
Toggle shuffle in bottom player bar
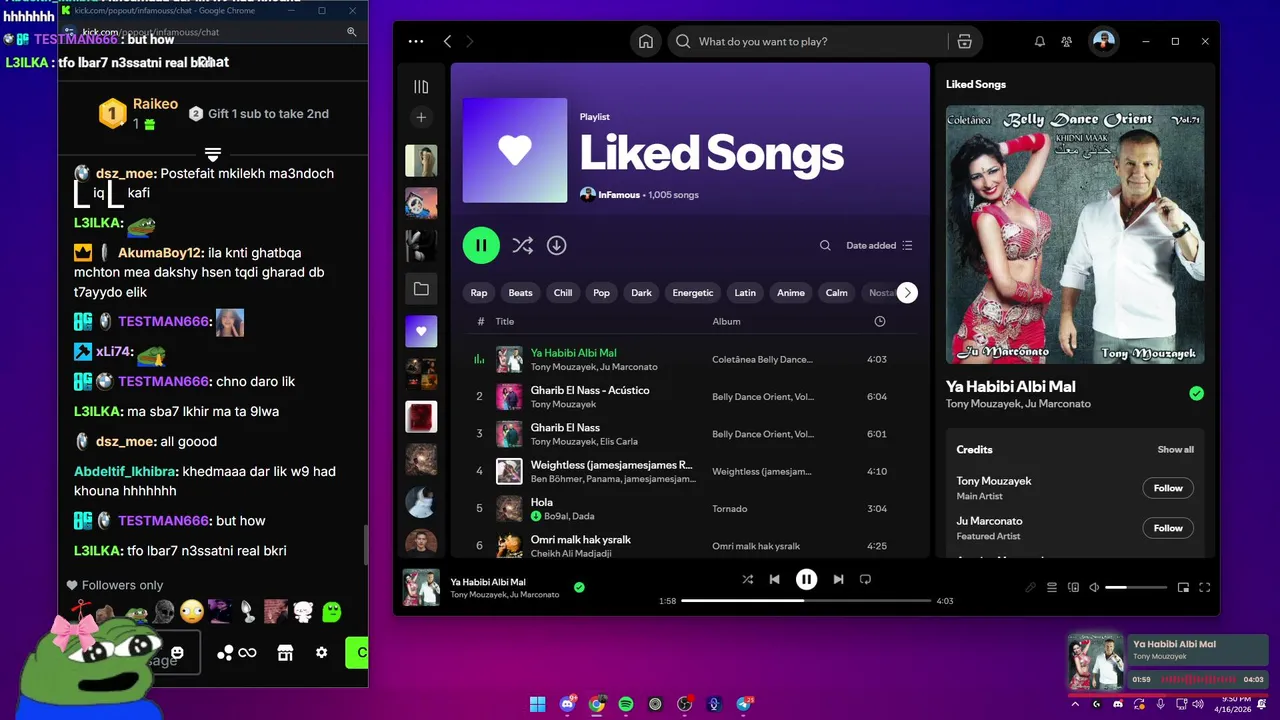pyautogui.click(x=748, y=579)
